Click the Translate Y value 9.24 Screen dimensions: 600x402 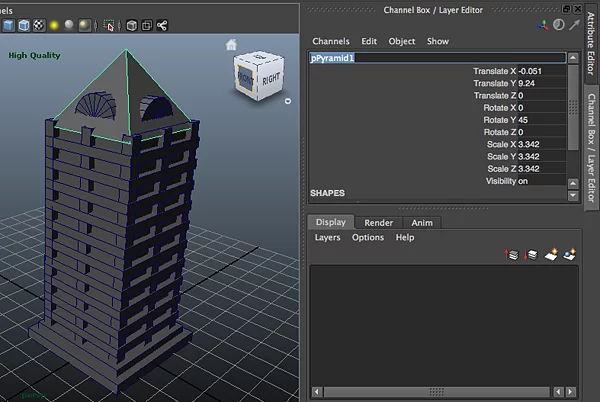pyautogui.click(x=541, y=83)
